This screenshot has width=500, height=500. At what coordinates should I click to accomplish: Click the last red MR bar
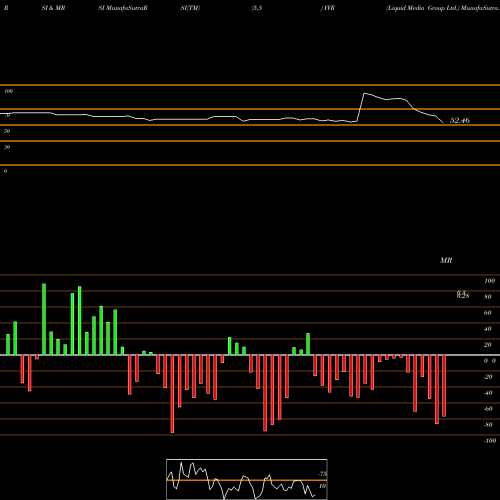(x=444, y=386)
